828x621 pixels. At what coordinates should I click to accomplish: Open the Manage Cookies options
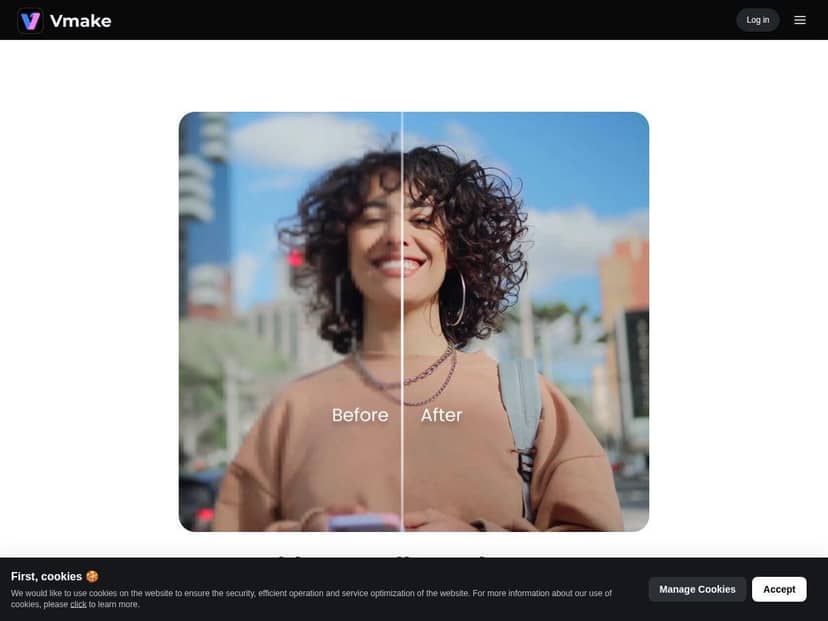(697, 589)
